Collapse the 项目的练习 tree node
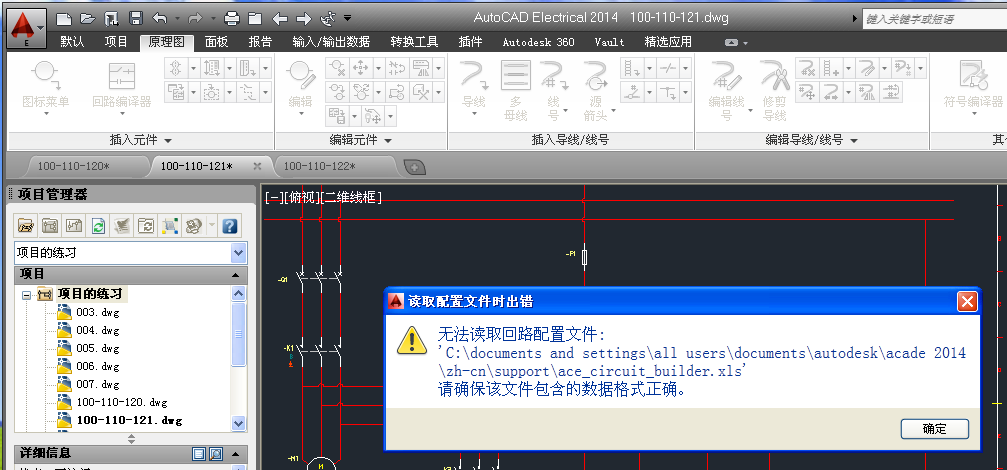Screen dimensions: 1007x470 (27, 294)
